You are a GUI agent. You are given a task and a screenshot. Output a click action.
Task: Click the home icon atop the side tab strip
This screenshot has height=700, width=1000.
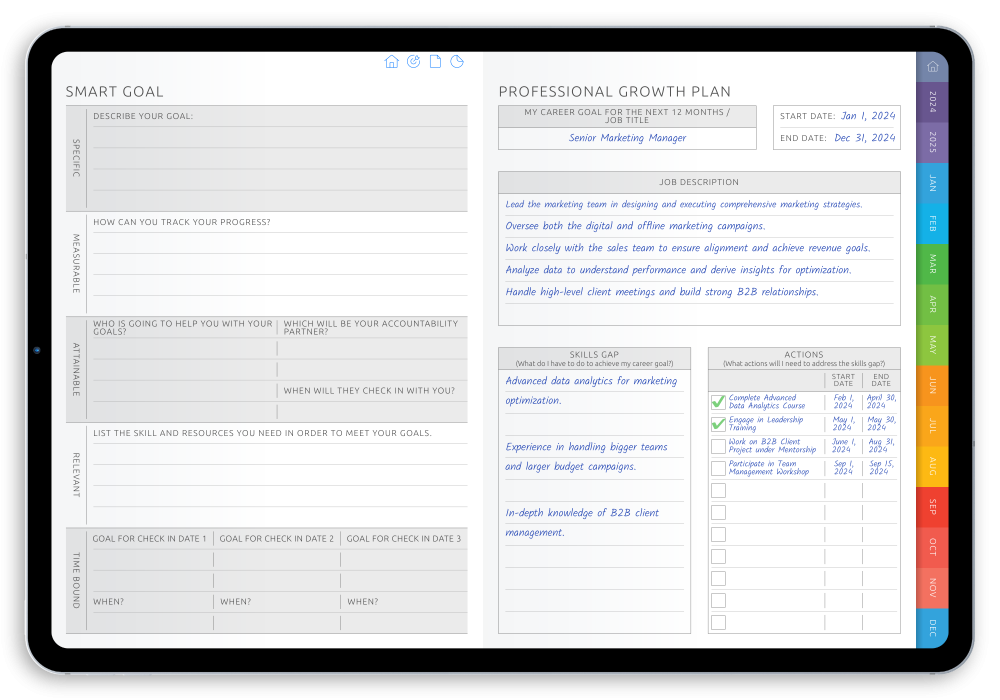(x=931, y=66)
